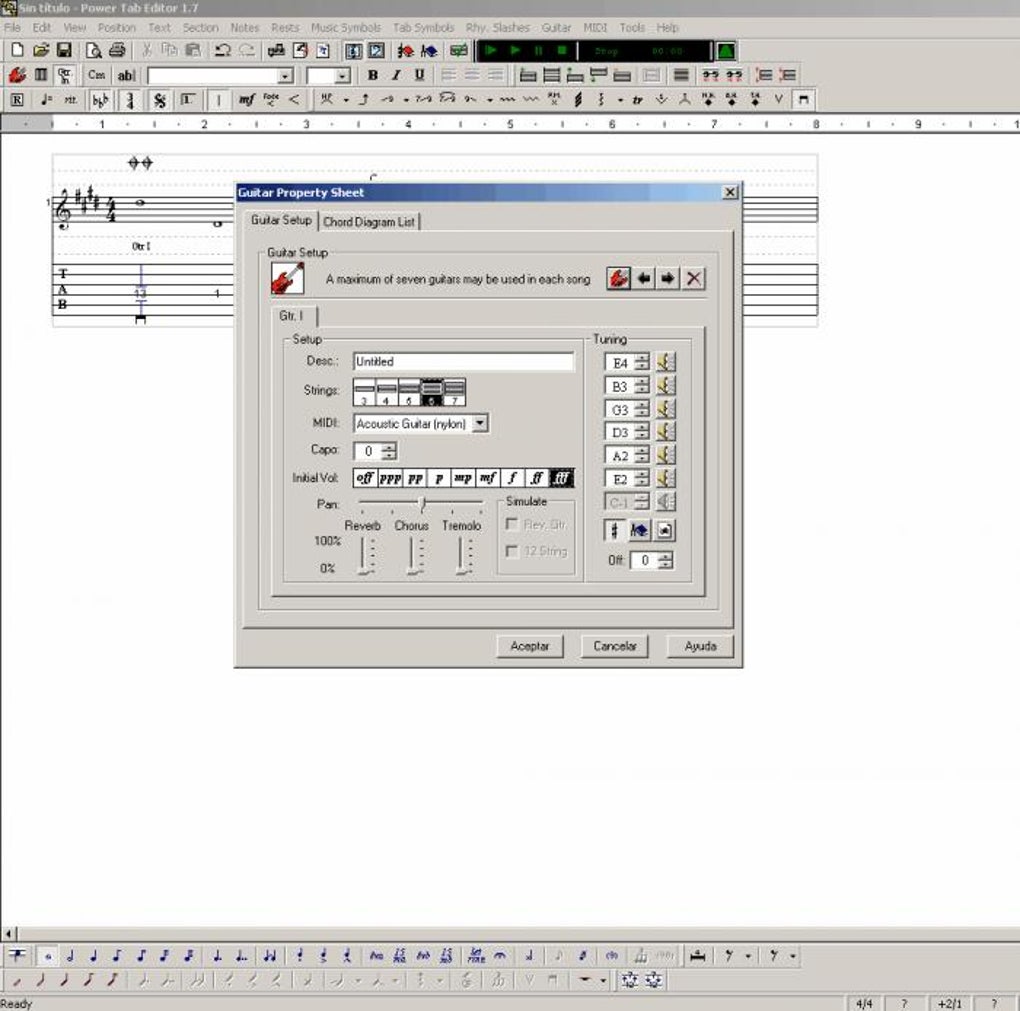Viewport: 1020px width, 1011px height.
Task: Toggle italic text formatting
Action: tap(396, 75)
